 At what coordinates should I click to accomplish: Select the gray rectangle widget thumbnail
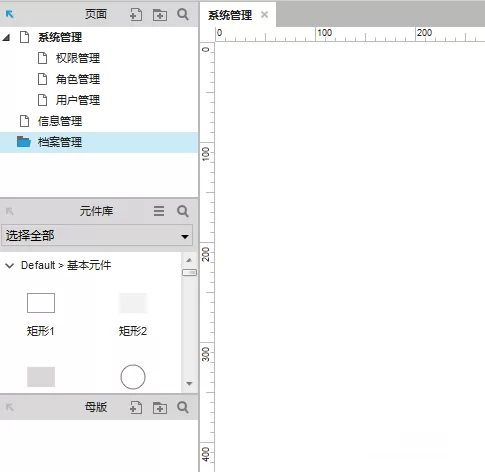[x=41, y=377]
